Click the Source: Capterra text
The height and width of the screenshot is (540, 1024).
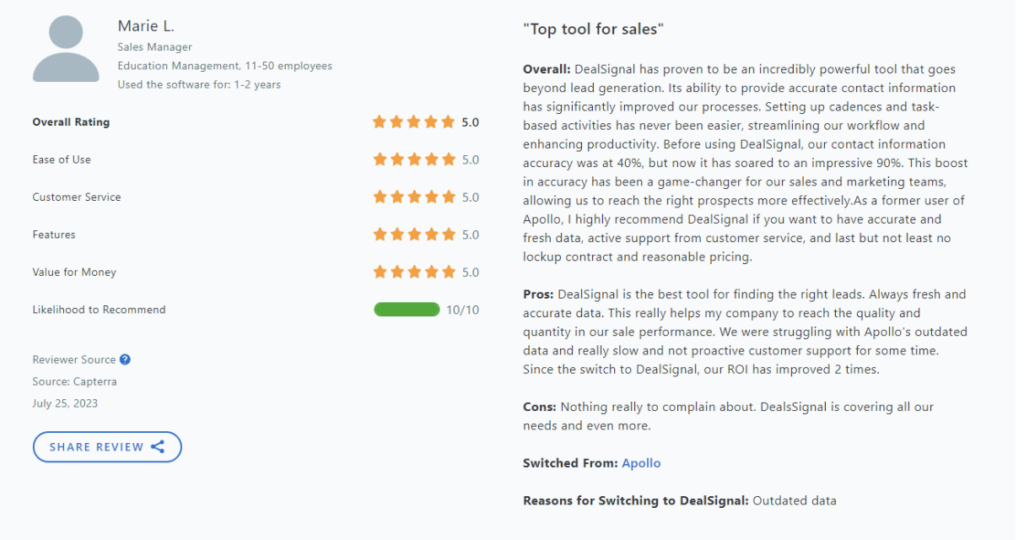74,381
